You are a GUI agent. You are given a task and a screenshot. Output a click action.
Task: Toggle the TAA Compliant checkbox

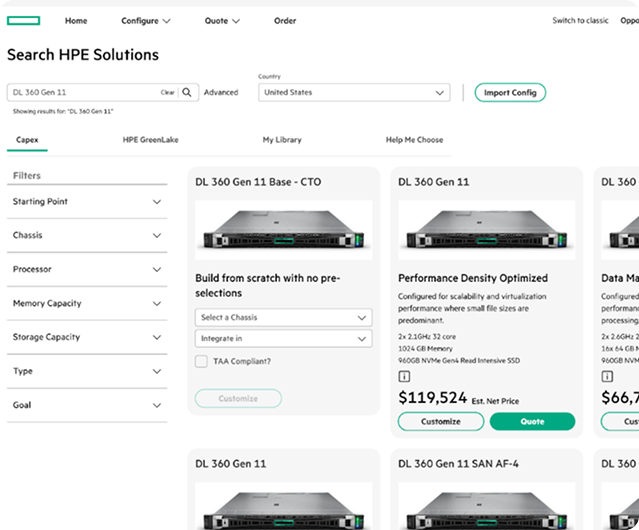201,361
